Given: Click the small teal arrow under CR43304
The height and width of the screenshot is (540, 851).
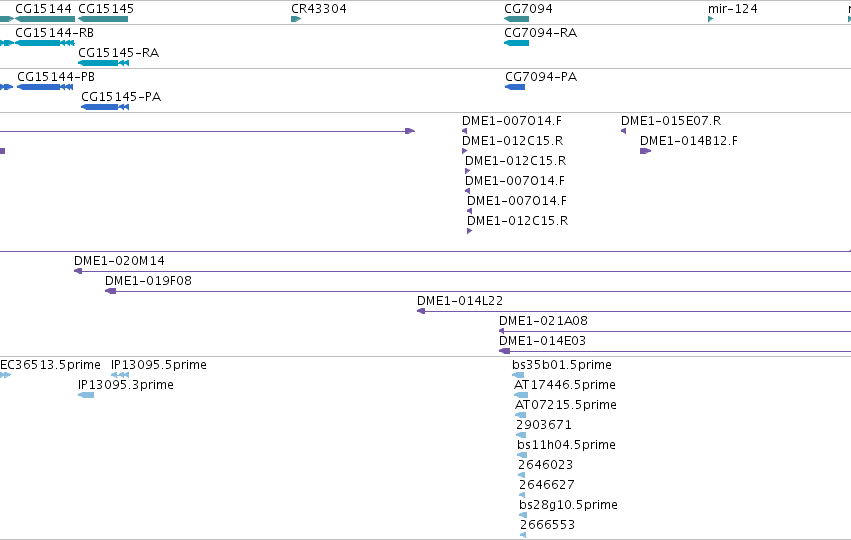Looking at the screenshot, I should click(296, 19).
